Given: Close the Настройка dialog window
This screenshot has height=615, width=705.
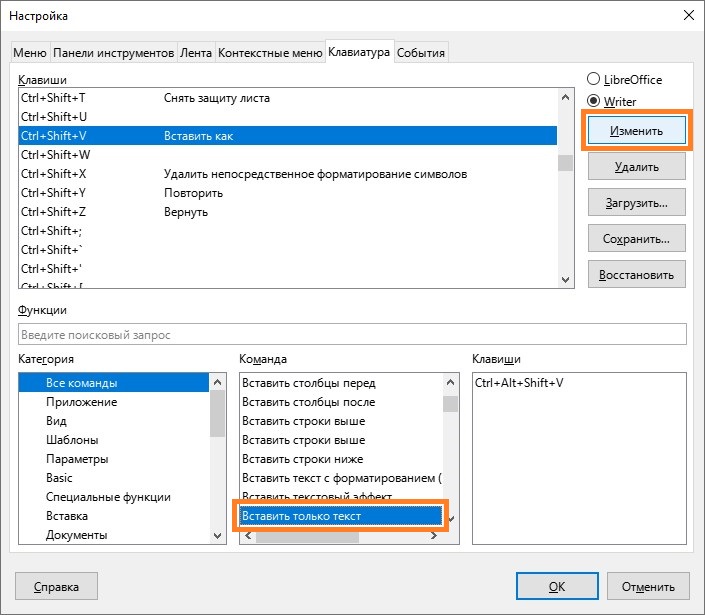Looking at the screenshot, I should 687,15.
